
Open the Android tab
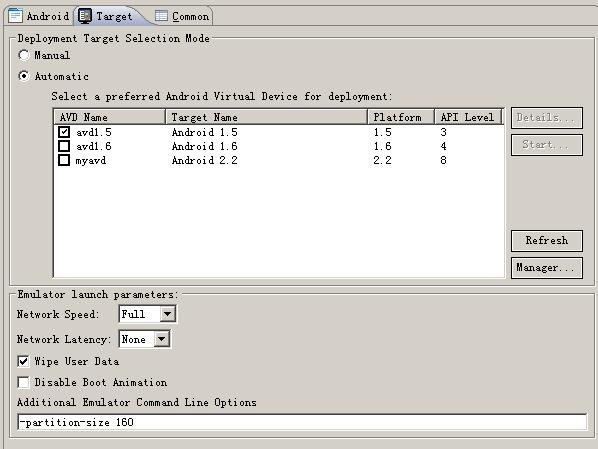click(39, 16)
